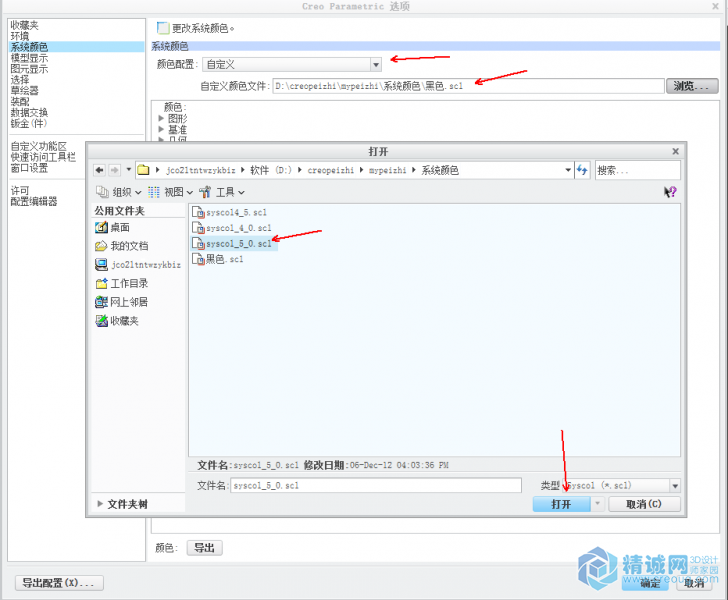Open the 颜色配置 自定义 dropdown
The height and width of the screenshot is (600, 728).
tap(292, 64)
